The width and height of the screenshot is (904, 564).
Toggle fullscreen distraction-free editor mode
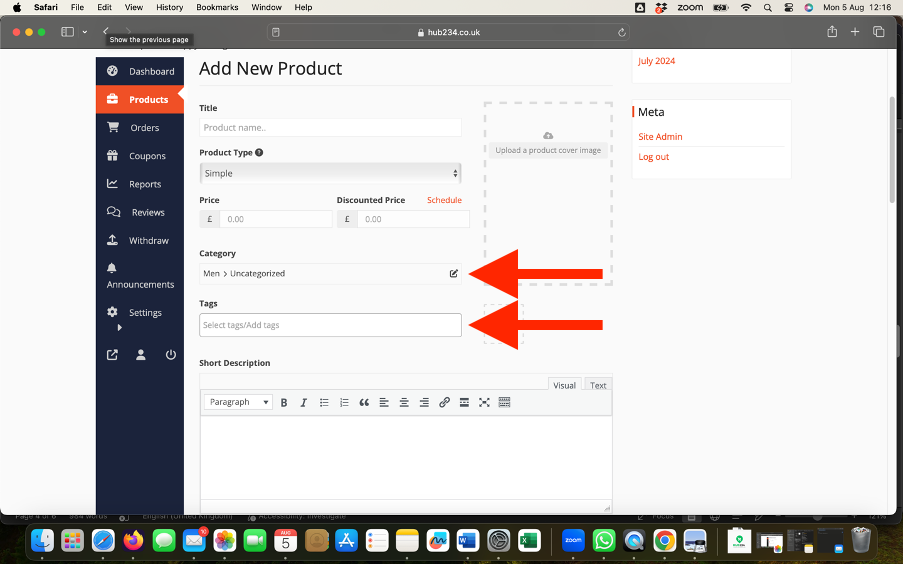pyautogui.click(x=484, y=402)
